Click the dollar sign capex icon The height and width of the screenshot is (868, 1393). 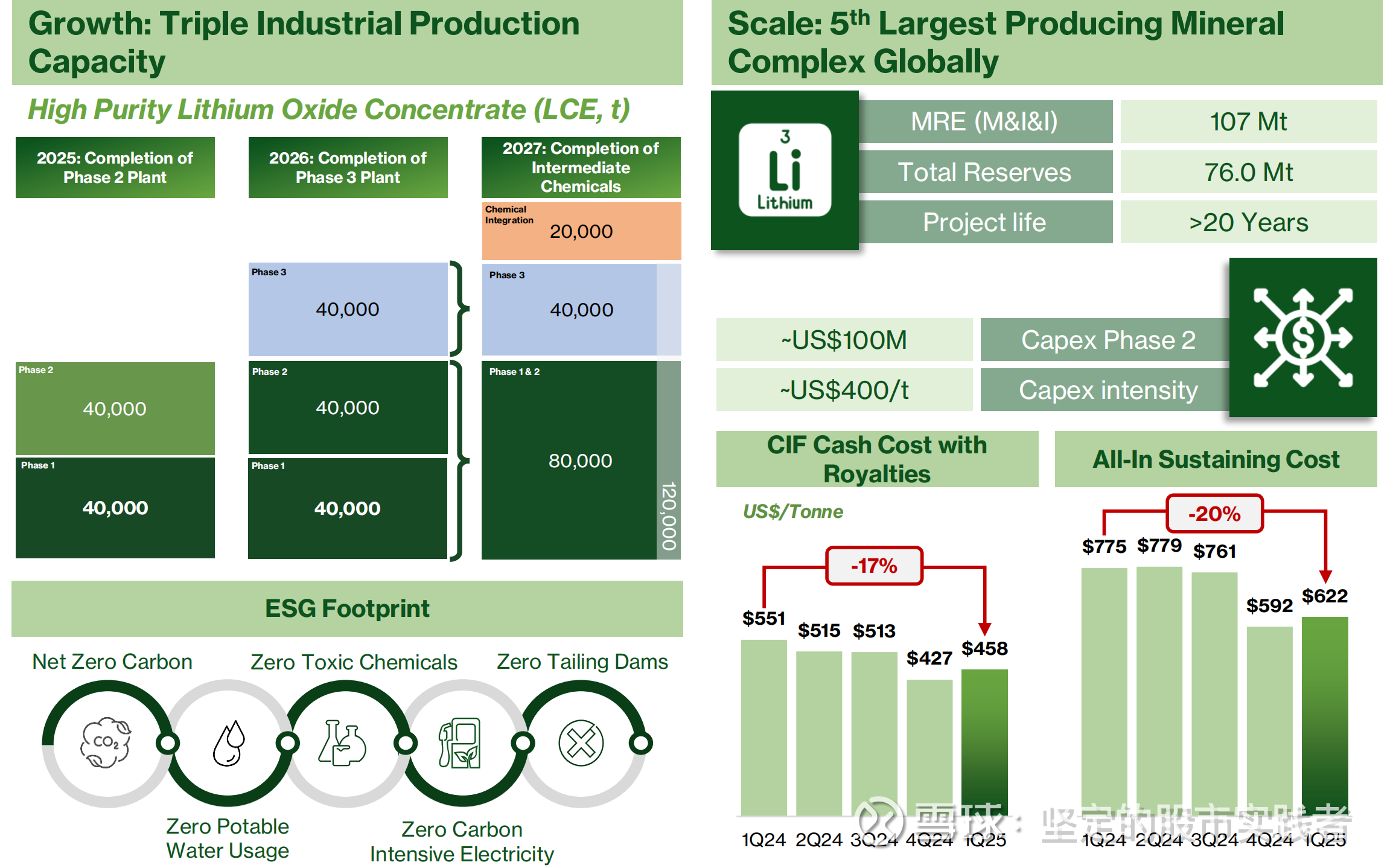pyautogui.click(x=1302, y=337)
